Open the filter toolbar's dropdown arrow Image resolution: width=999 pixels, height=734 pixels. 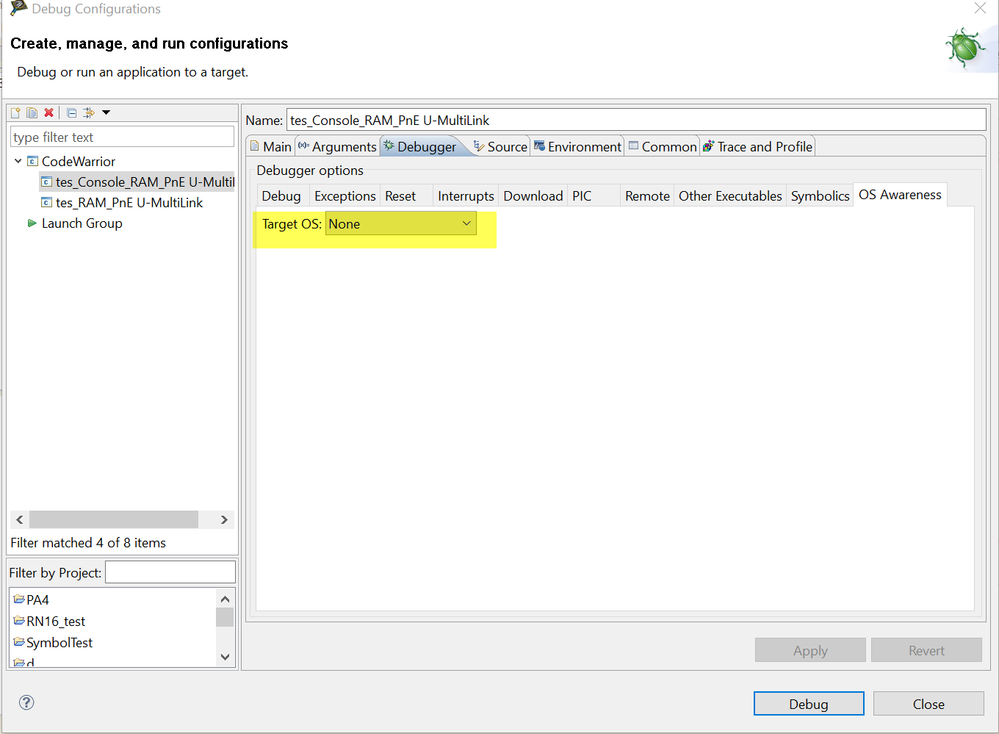click(x=106, y=113)
